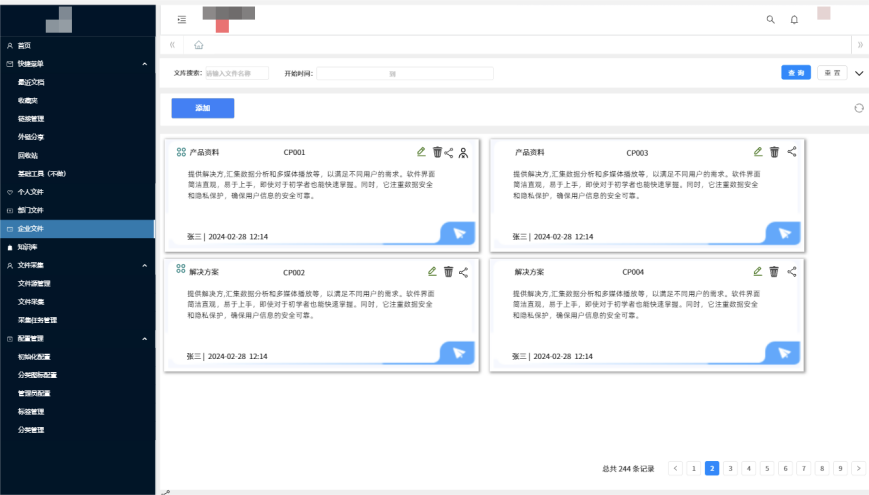Screen dimensions: 869x495
Task: Click the search magnifier icon in header
Action: 770,19
